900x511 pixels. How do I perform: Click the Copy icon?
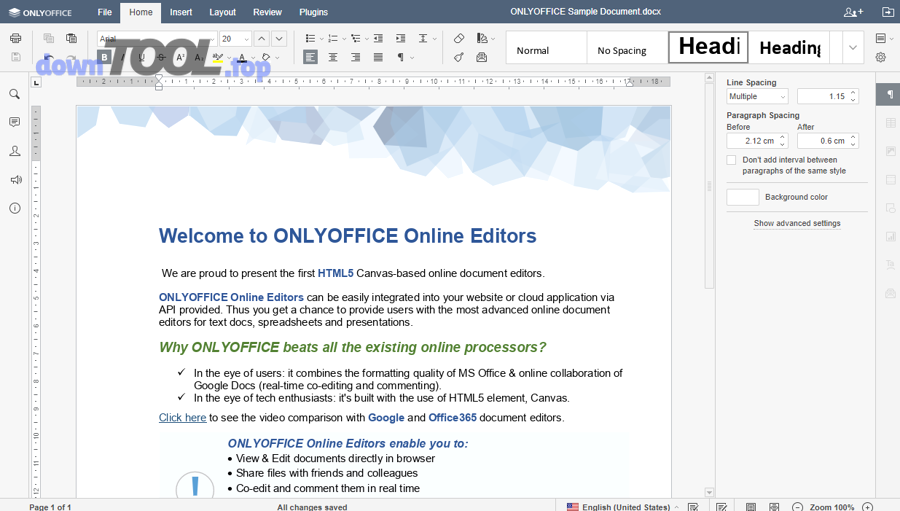point(49,38)
